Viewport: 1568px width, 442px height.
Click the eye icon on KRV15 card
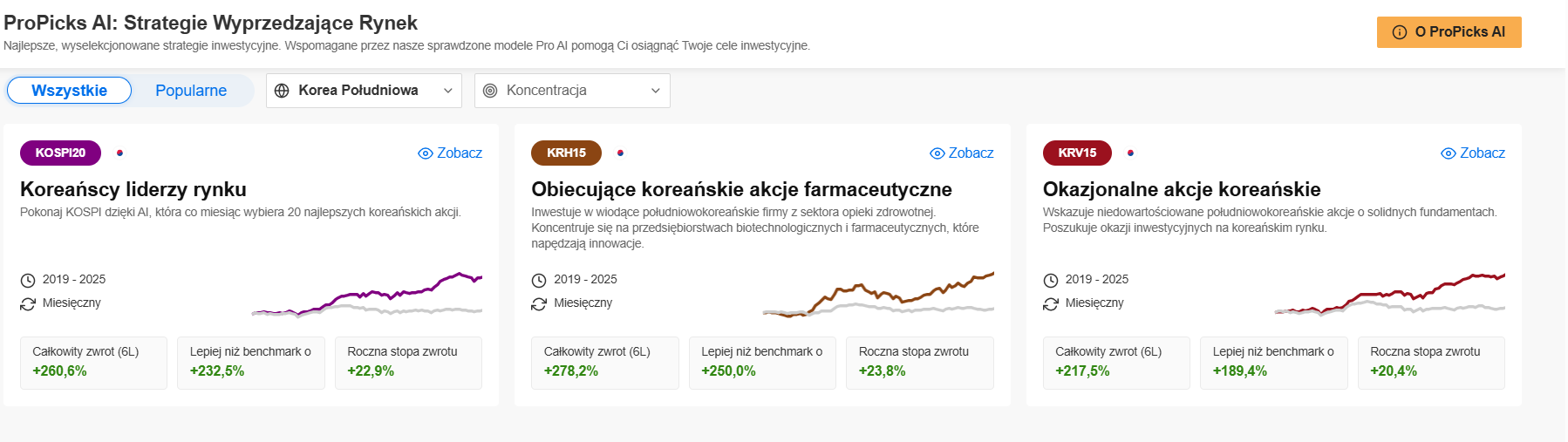click(x=1449, y=153)
